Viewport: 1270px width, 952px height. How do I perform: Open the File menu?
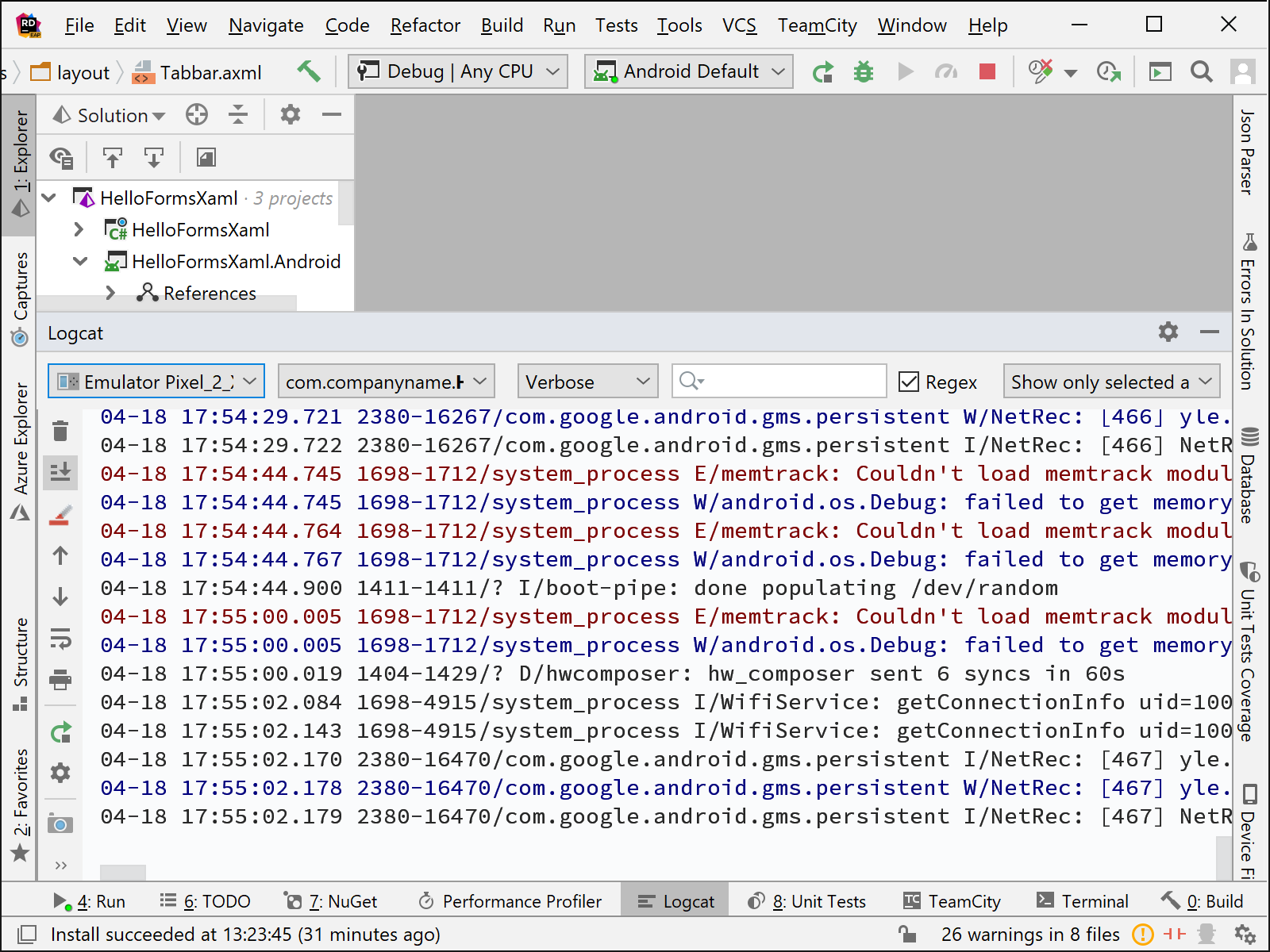[x=79, y=25]
